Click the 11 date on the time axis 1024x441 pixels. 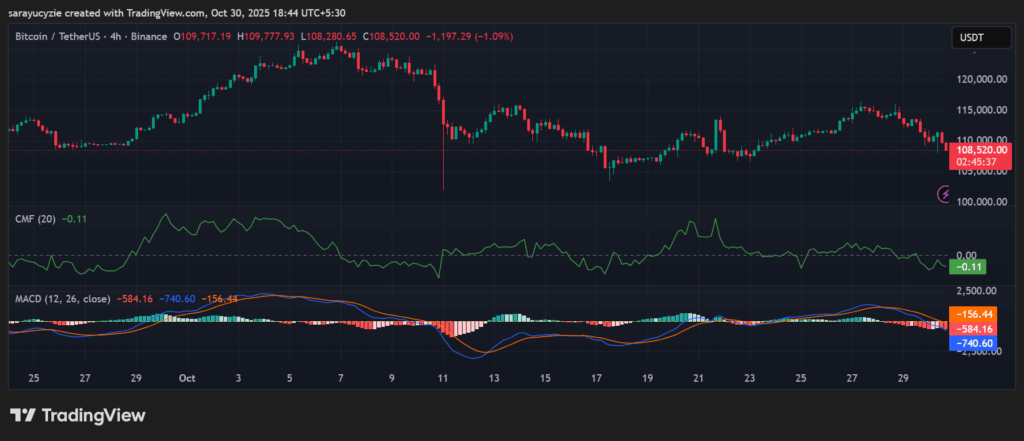pos(442,379)
